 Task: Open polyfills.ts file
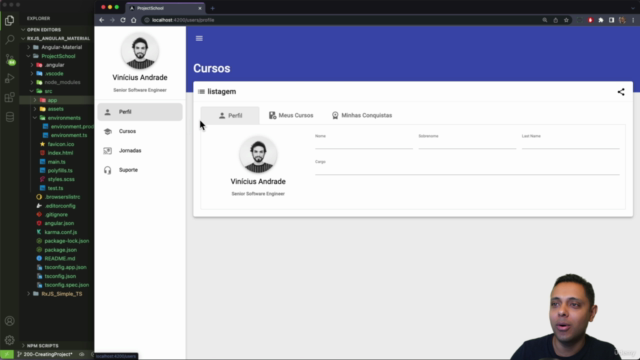(x=60, y=171)
